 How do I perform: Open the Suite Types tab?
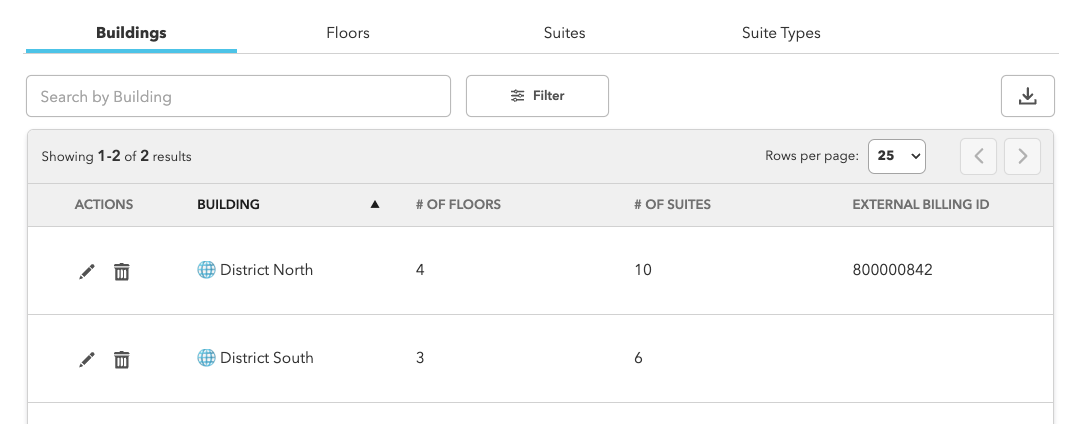(x=781, y=33)
